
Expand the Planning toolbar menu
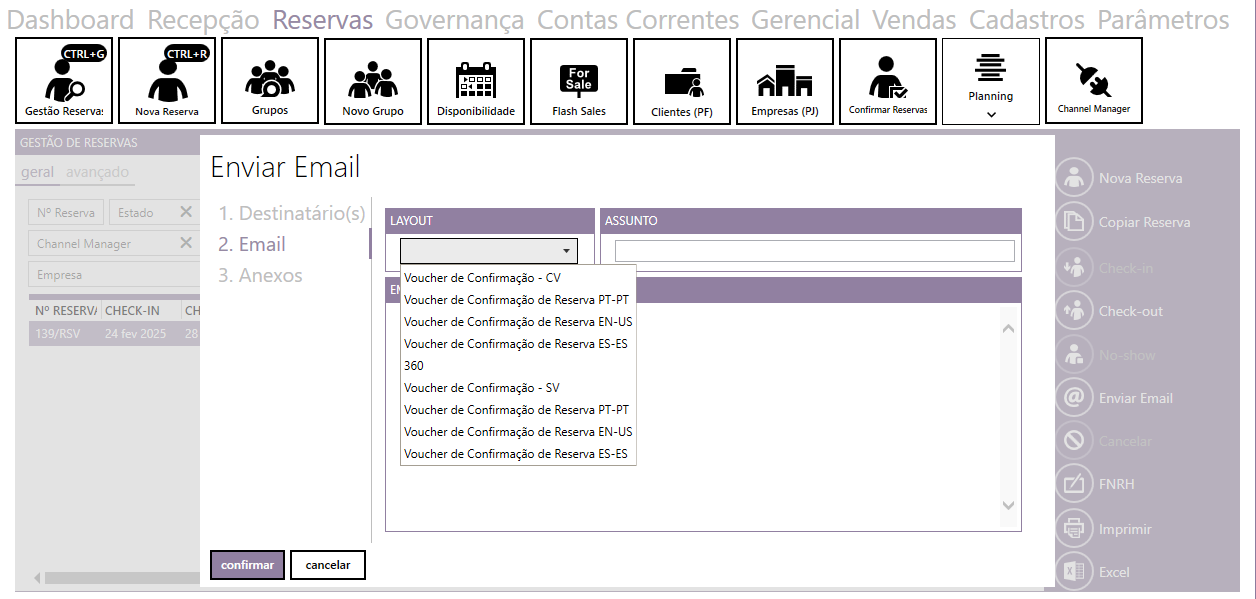[991, 114]
